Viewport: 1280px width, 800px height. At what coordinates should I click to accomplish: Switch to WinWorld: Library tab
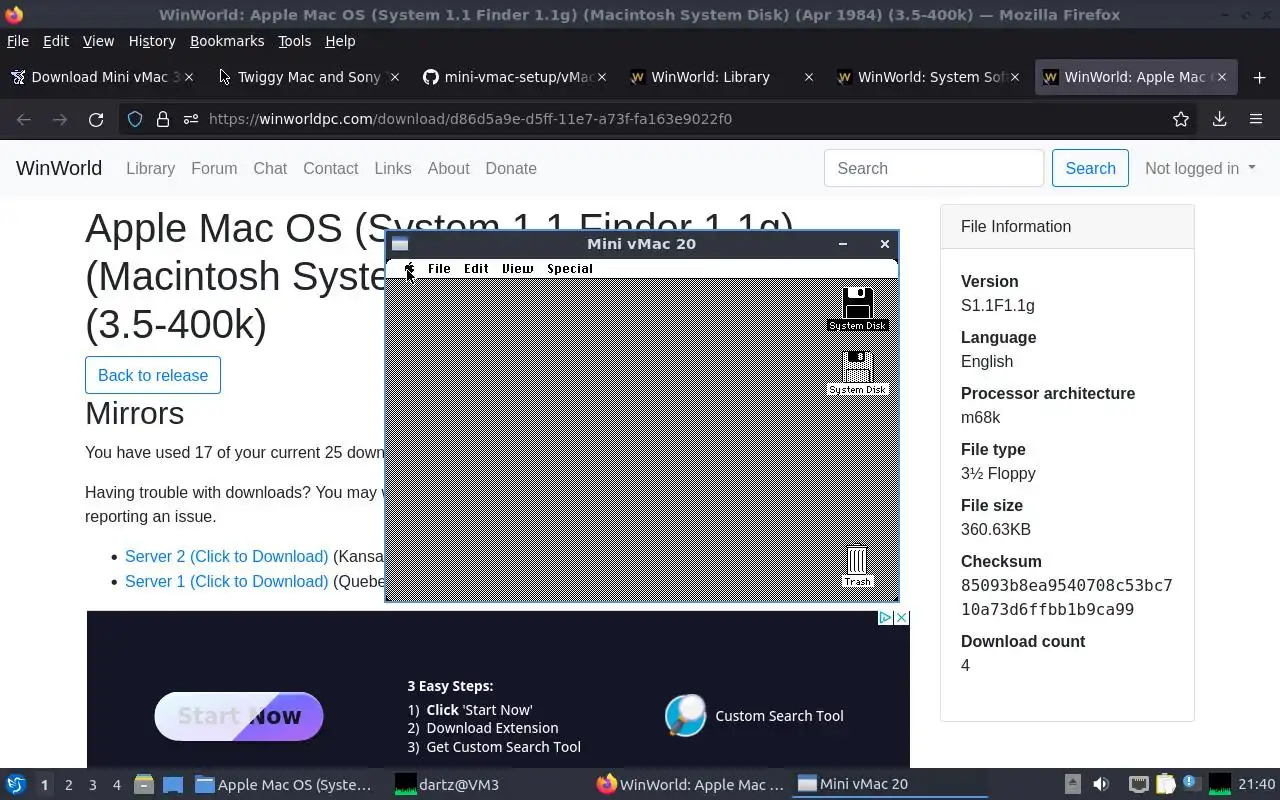(721, 77)
